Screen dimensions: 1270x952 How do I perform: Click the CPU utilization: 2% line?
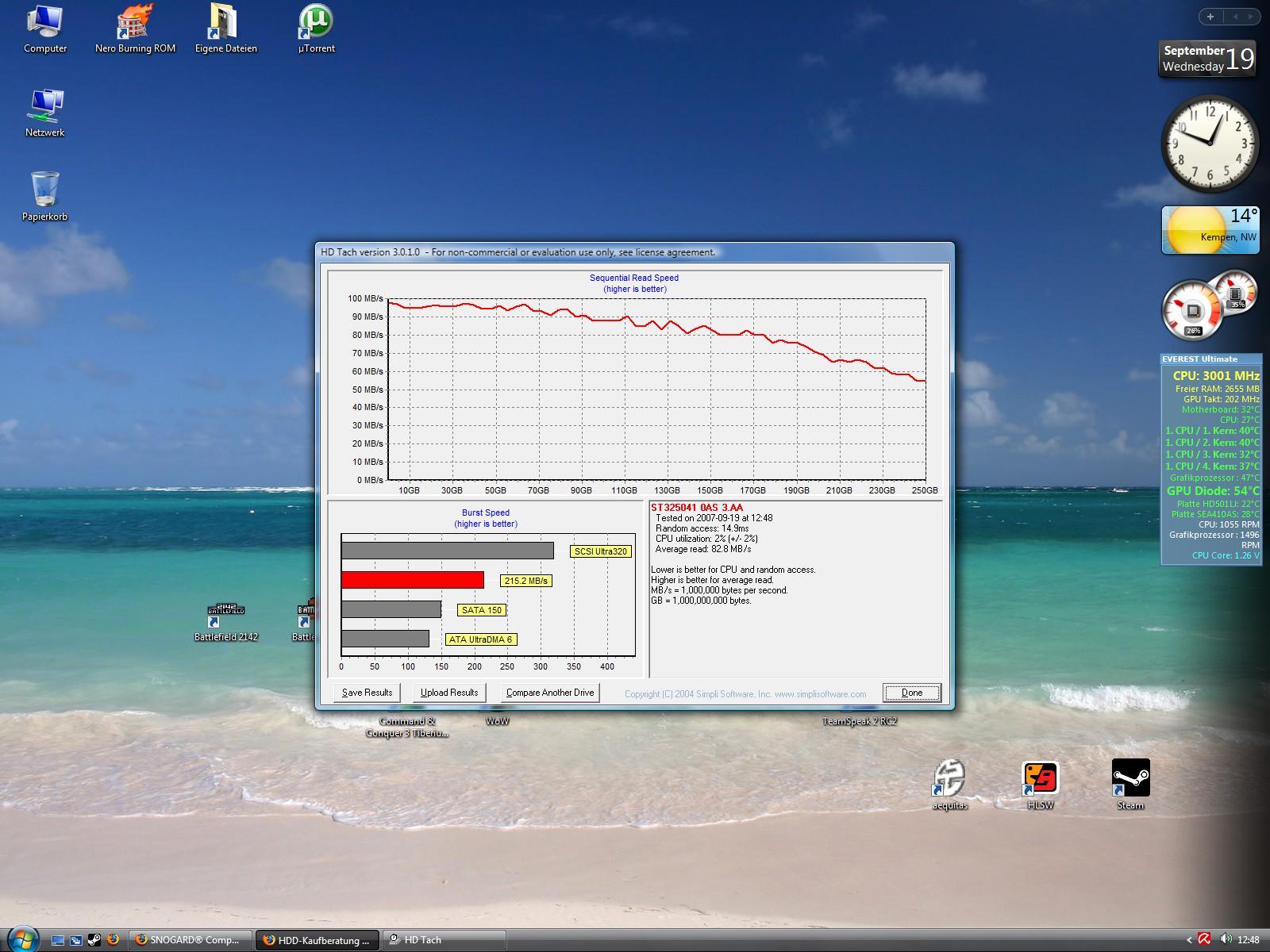(706, 539)
